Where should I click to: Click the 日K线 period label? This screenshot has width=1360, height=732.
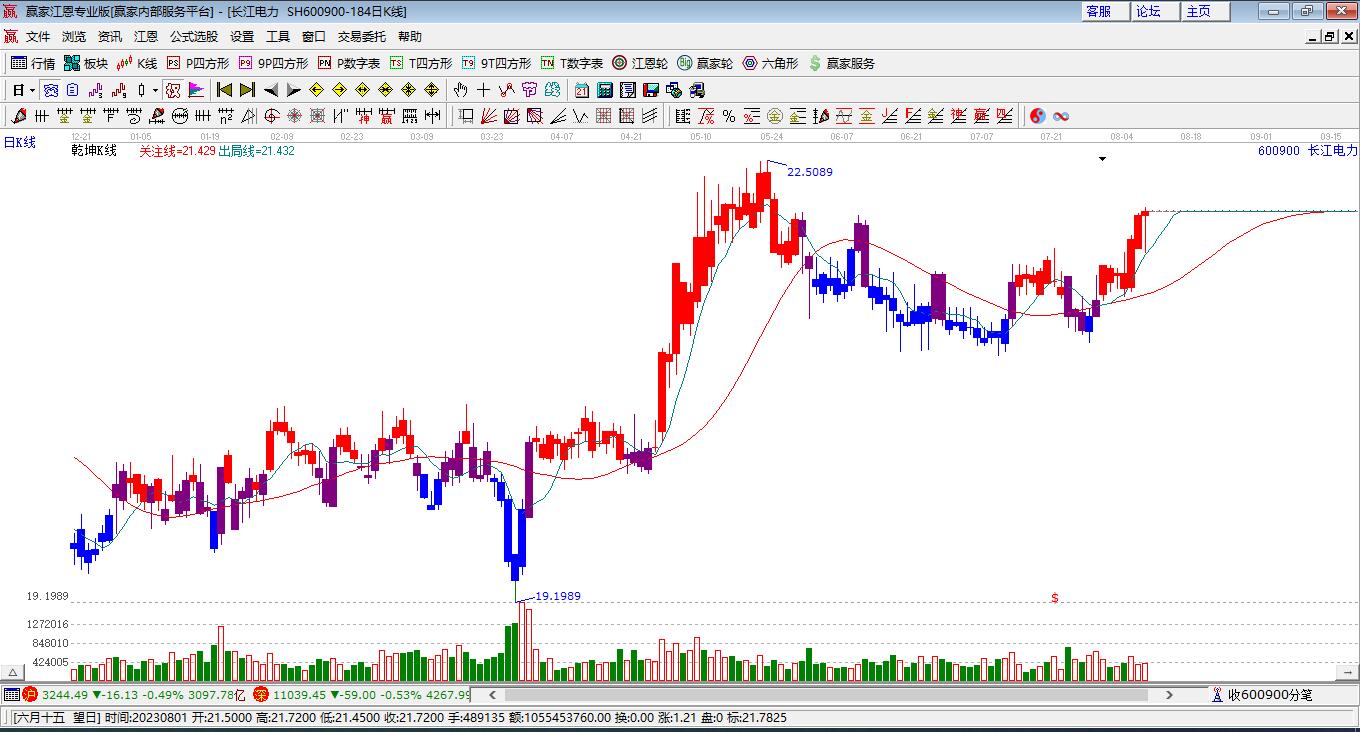[x=19, y=142]
